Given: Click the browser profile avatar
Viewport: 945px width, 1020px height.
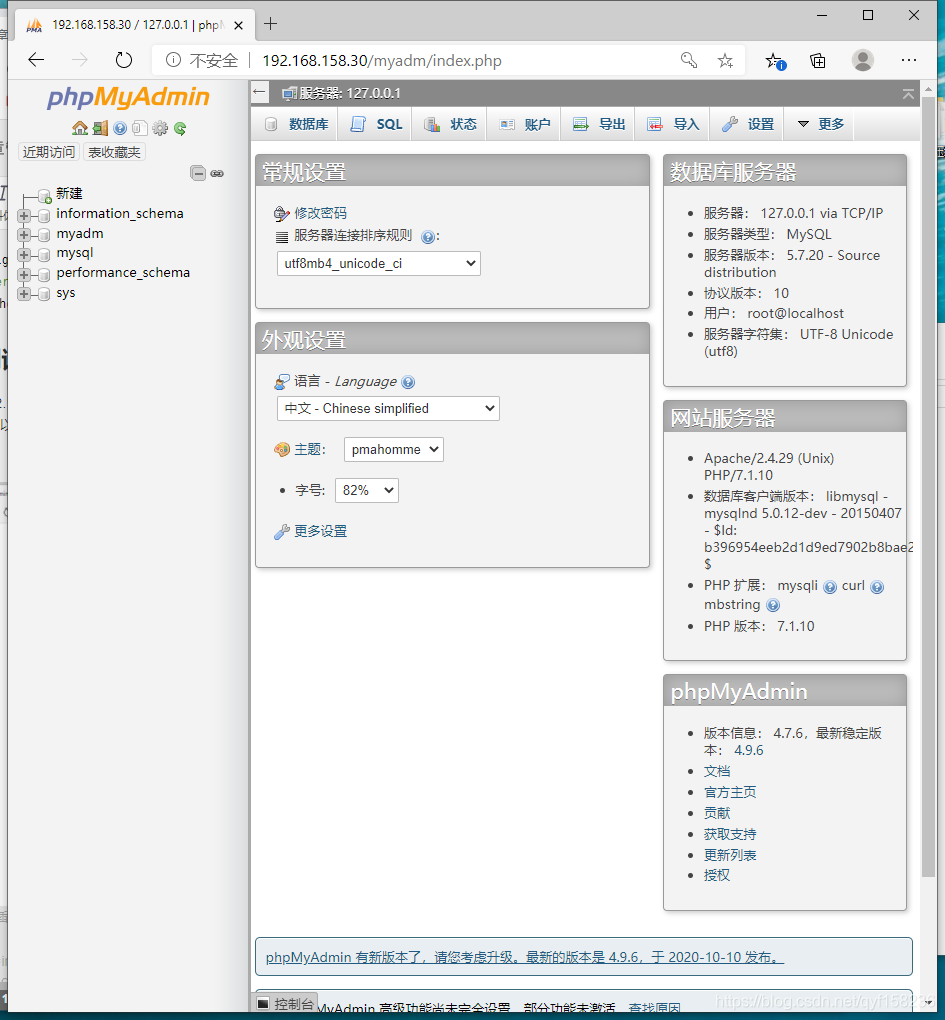Looking at the screenshot, I should (x=862, y=60).
